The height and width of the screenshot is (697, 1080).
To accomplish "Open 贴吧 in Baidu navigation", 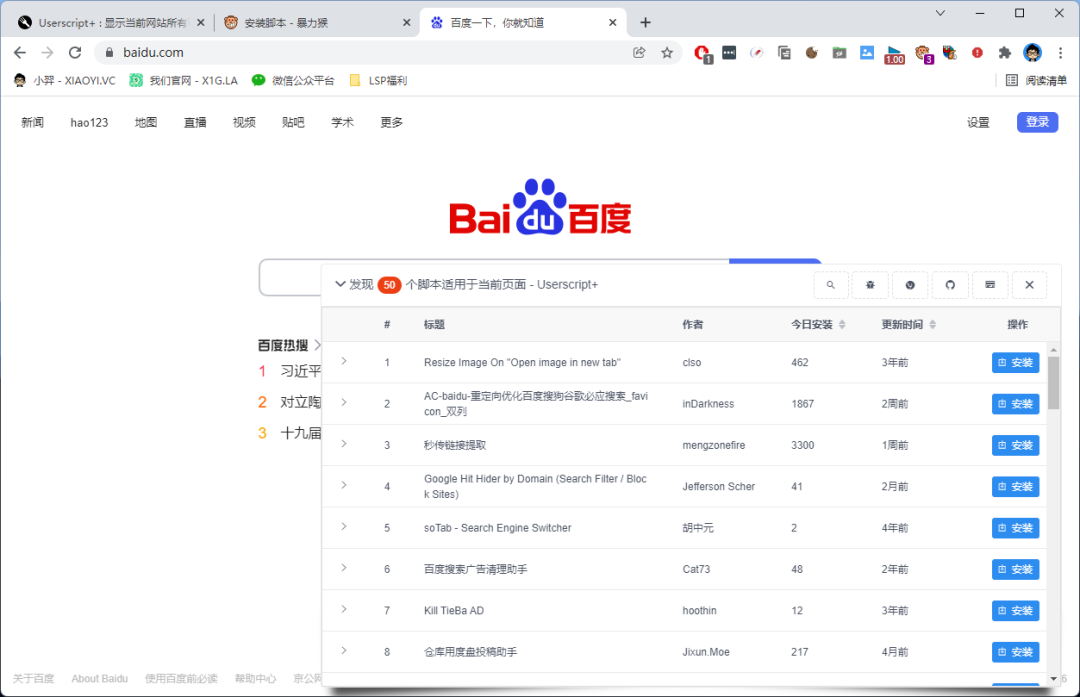I will [293, 122].
